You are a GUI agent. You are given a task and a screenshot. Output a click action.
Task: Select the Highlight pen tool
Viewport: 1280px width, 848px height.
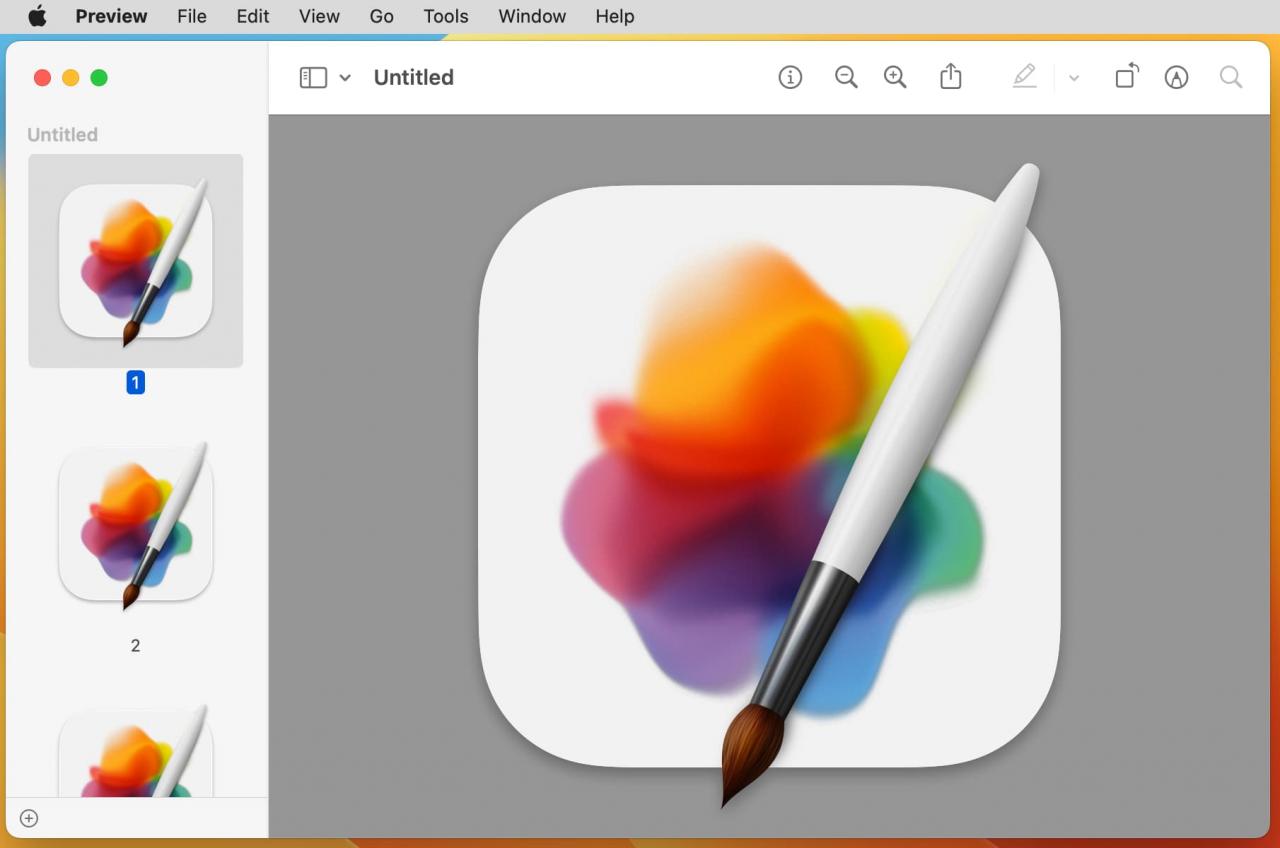tap(1025, 77)
